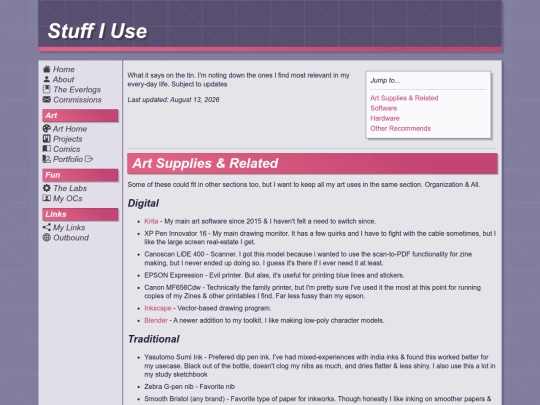Click the house icon beside Home
The height and width of the screenshot is (405, 540).
46,69
